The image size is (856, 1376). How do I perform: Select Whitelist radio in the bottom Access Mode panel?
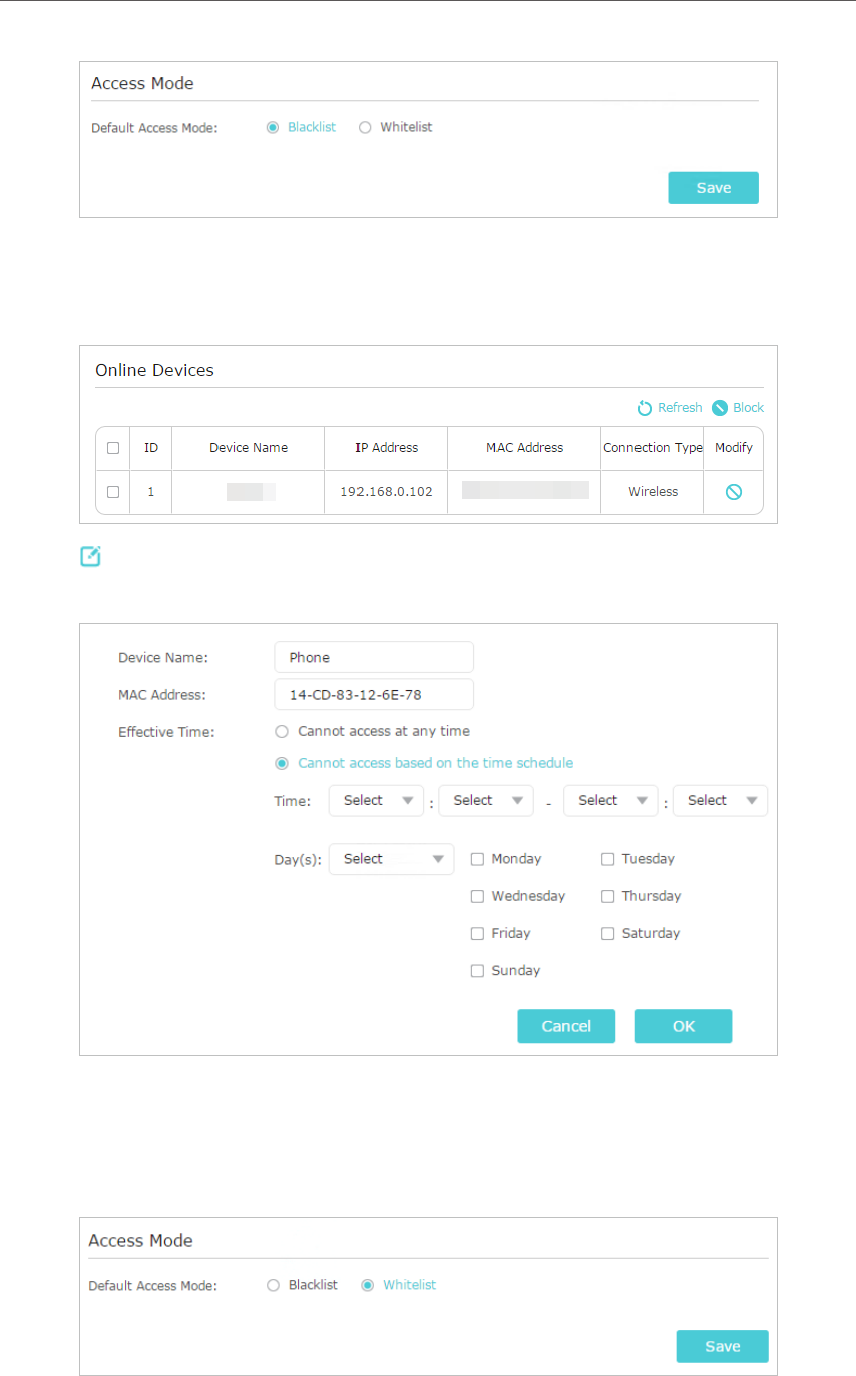point(367,1285)
